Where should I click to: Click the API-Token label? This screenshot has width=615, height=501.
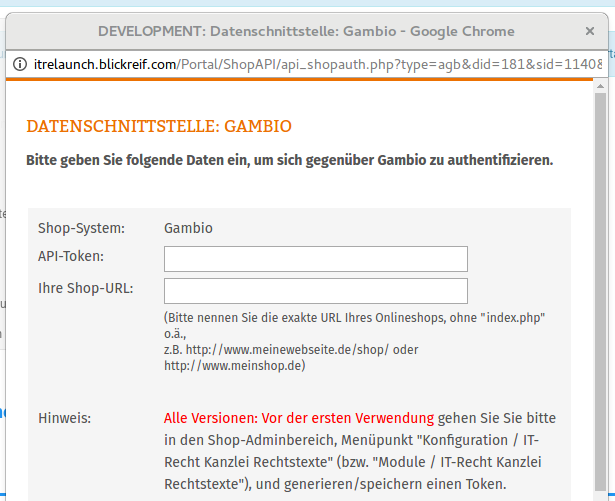pyautogui.click(x=71, y=257)
